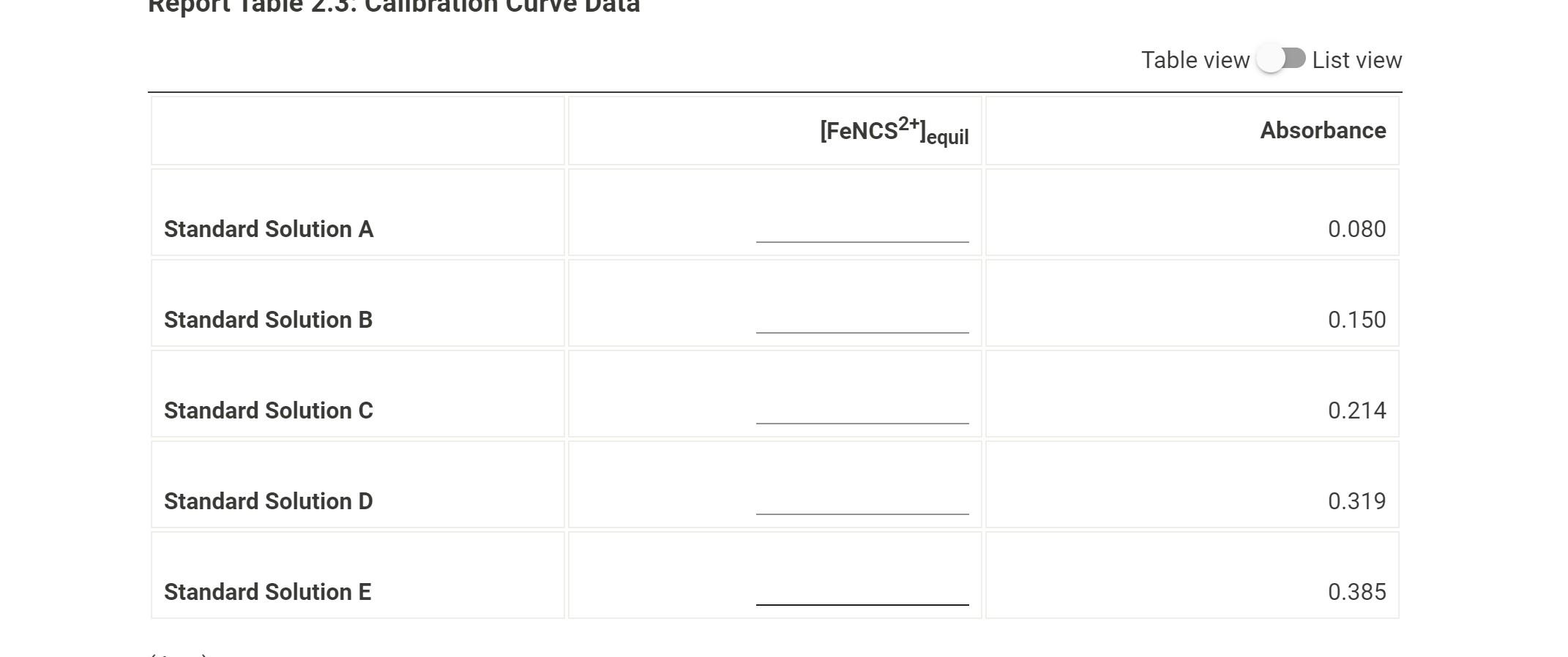Click the absorbance value 0.214
The width and height of the screenshot is (1568, 657).
click(x=1356, y=410)
